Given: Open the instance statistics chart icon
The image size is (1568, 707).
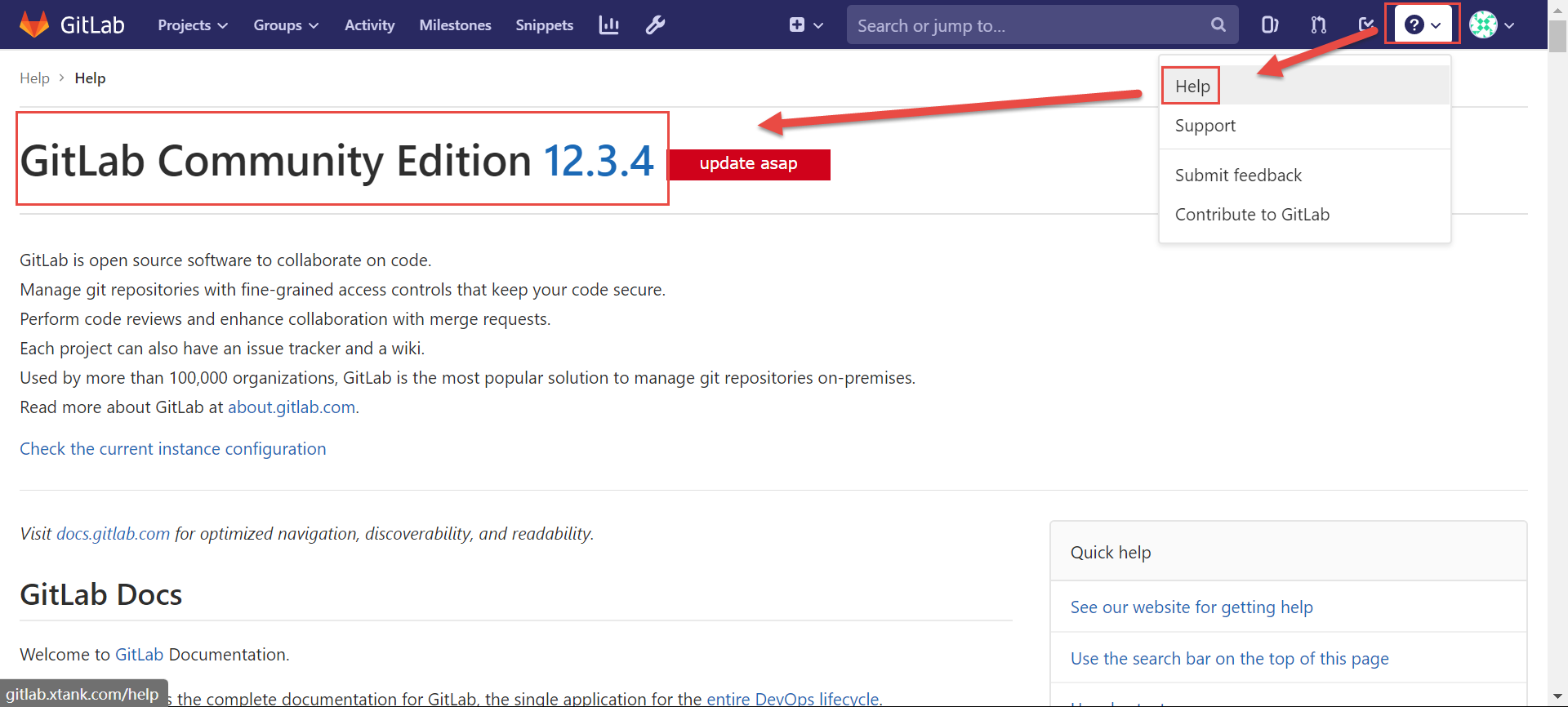Looking at the screenshot, I should 608,25.
